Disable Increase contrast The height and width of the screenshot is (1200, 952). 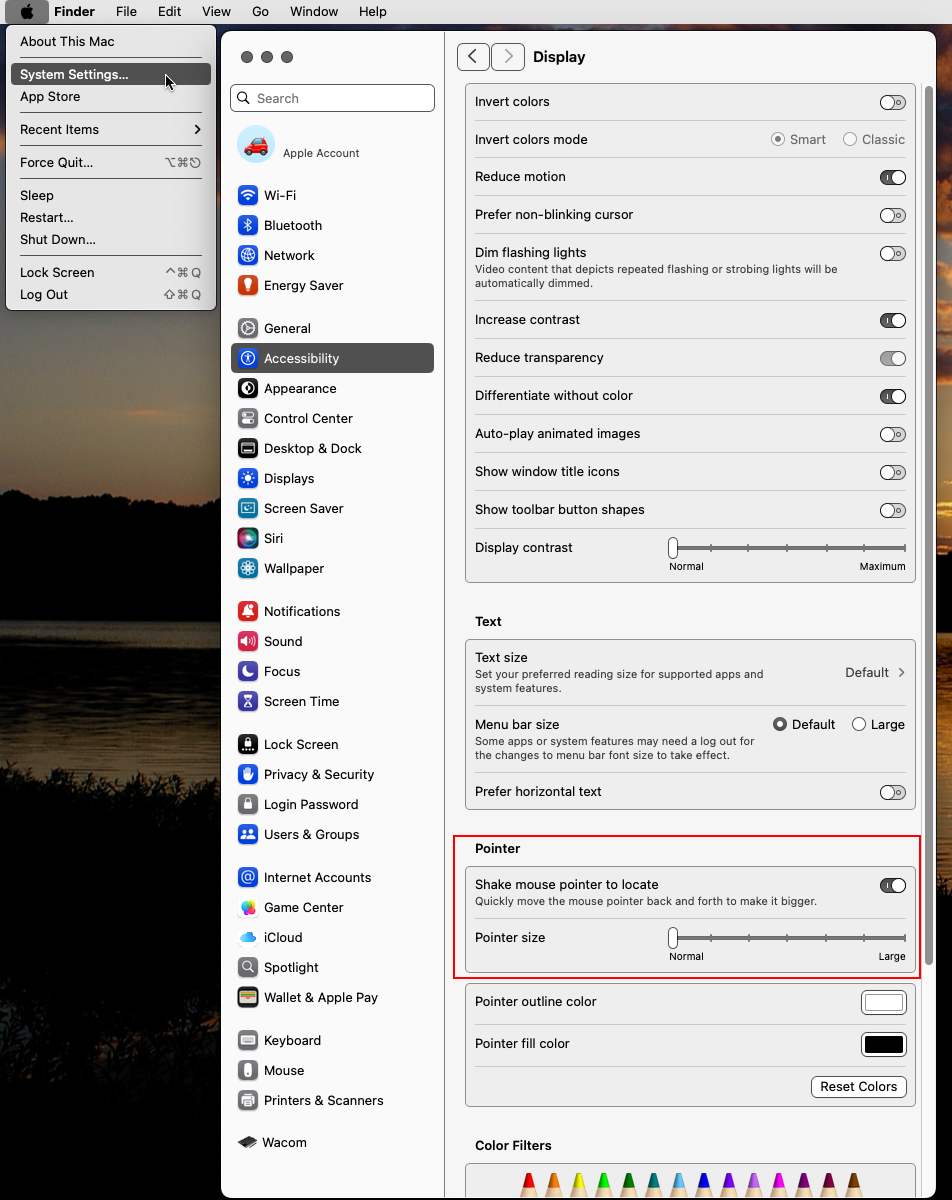pos(892,320)
